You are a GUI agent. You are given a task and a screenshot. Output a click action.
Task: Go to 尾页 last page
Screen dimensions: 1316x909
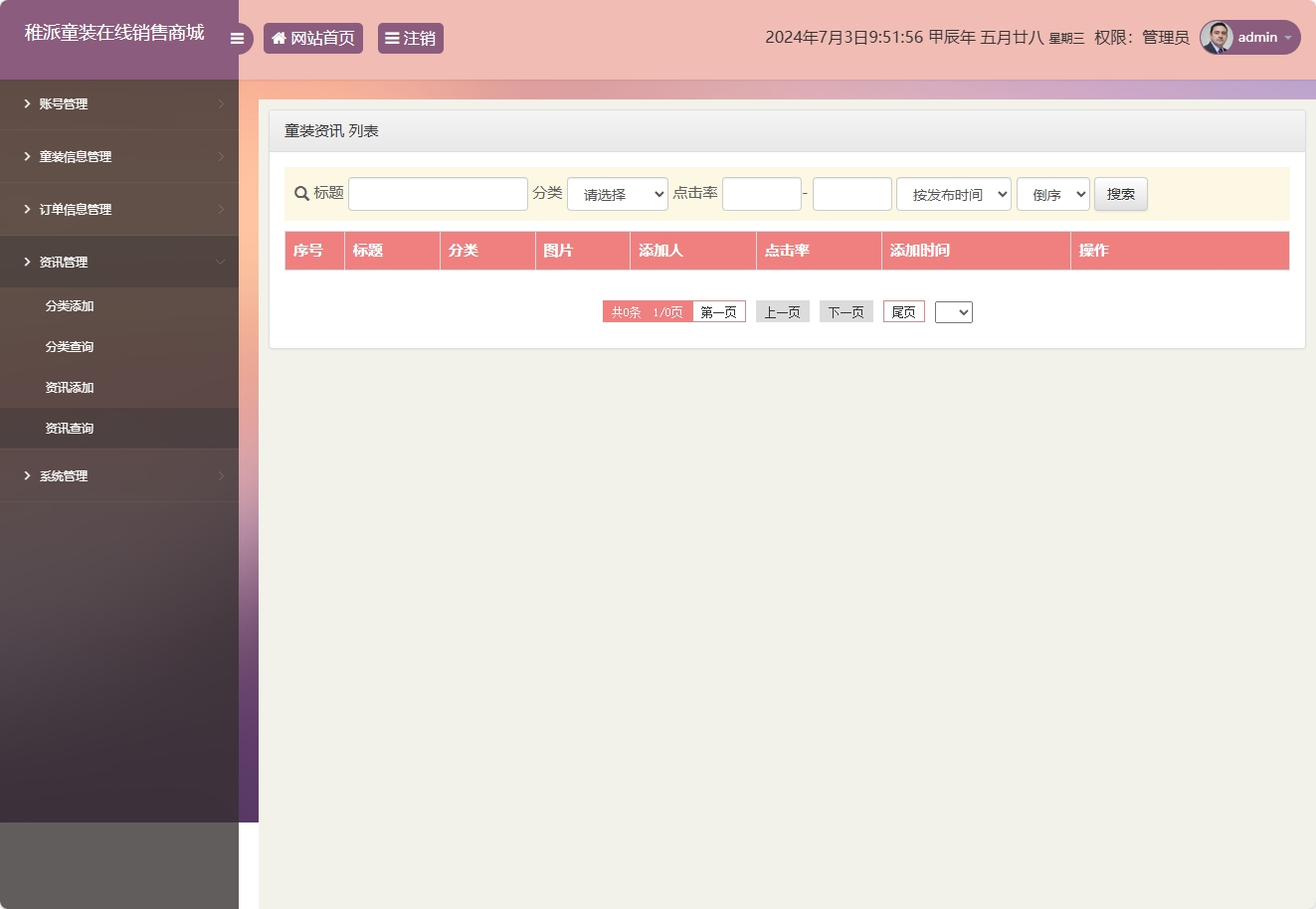[x=902, y=311]
